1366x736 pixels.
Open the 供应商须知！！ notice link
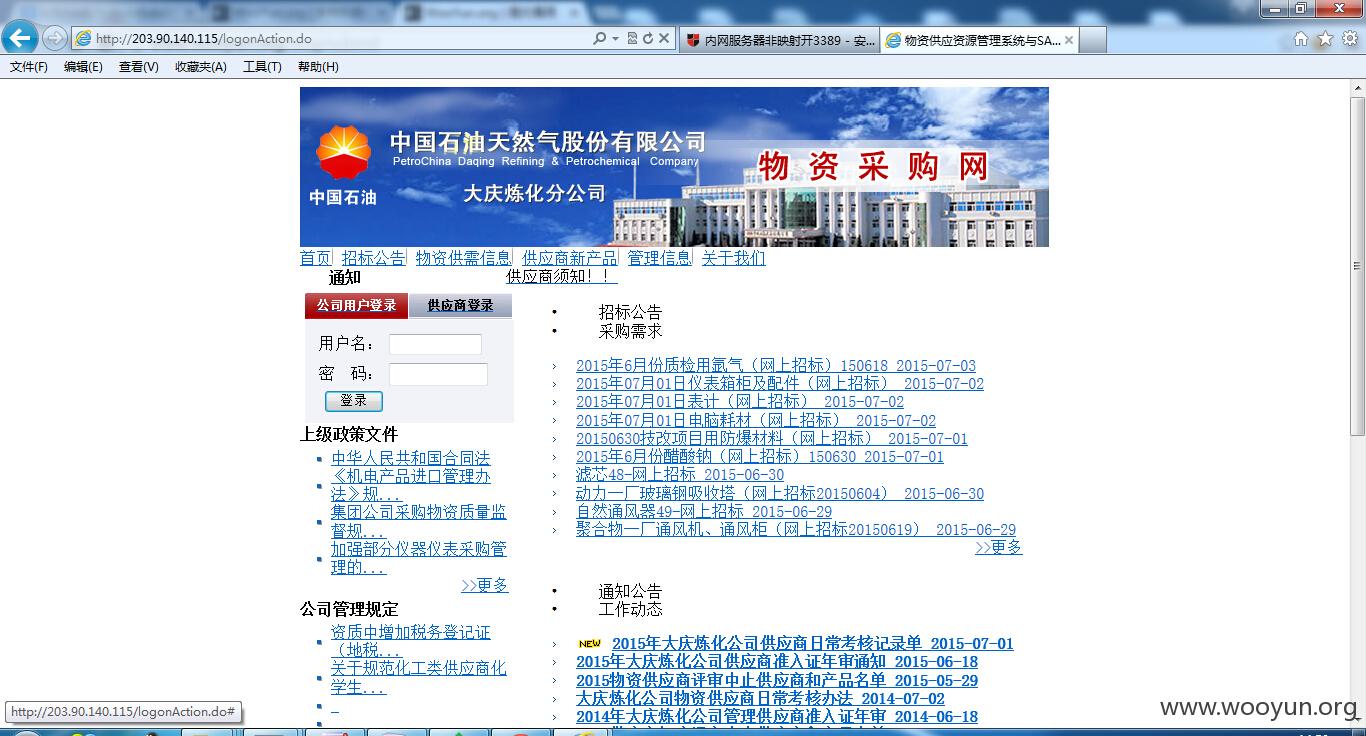(x=561, y=276)
